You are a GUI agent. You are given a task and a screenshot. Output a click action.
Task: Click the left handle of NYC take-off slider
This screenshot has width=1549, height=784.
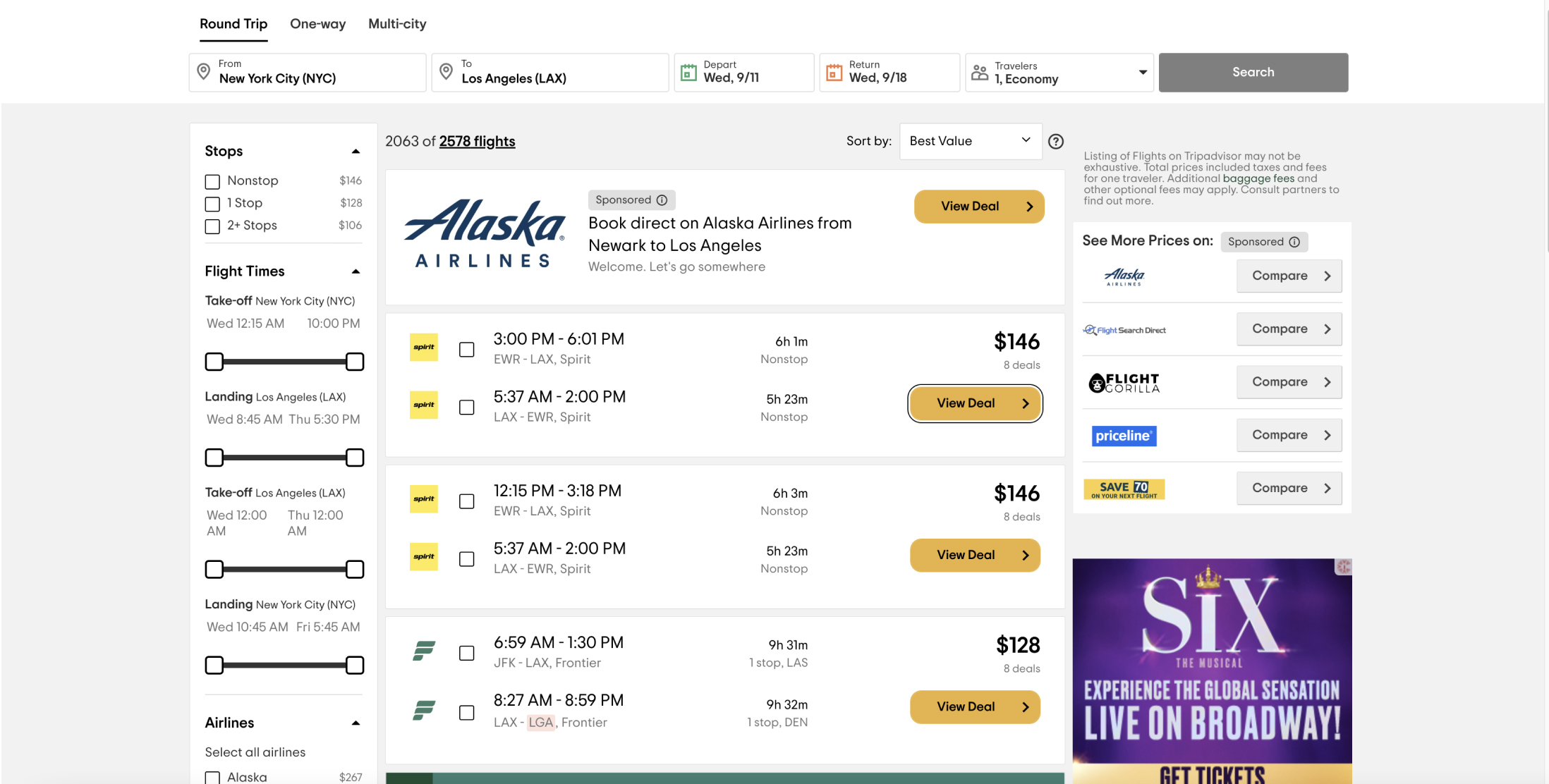[214, 362]
